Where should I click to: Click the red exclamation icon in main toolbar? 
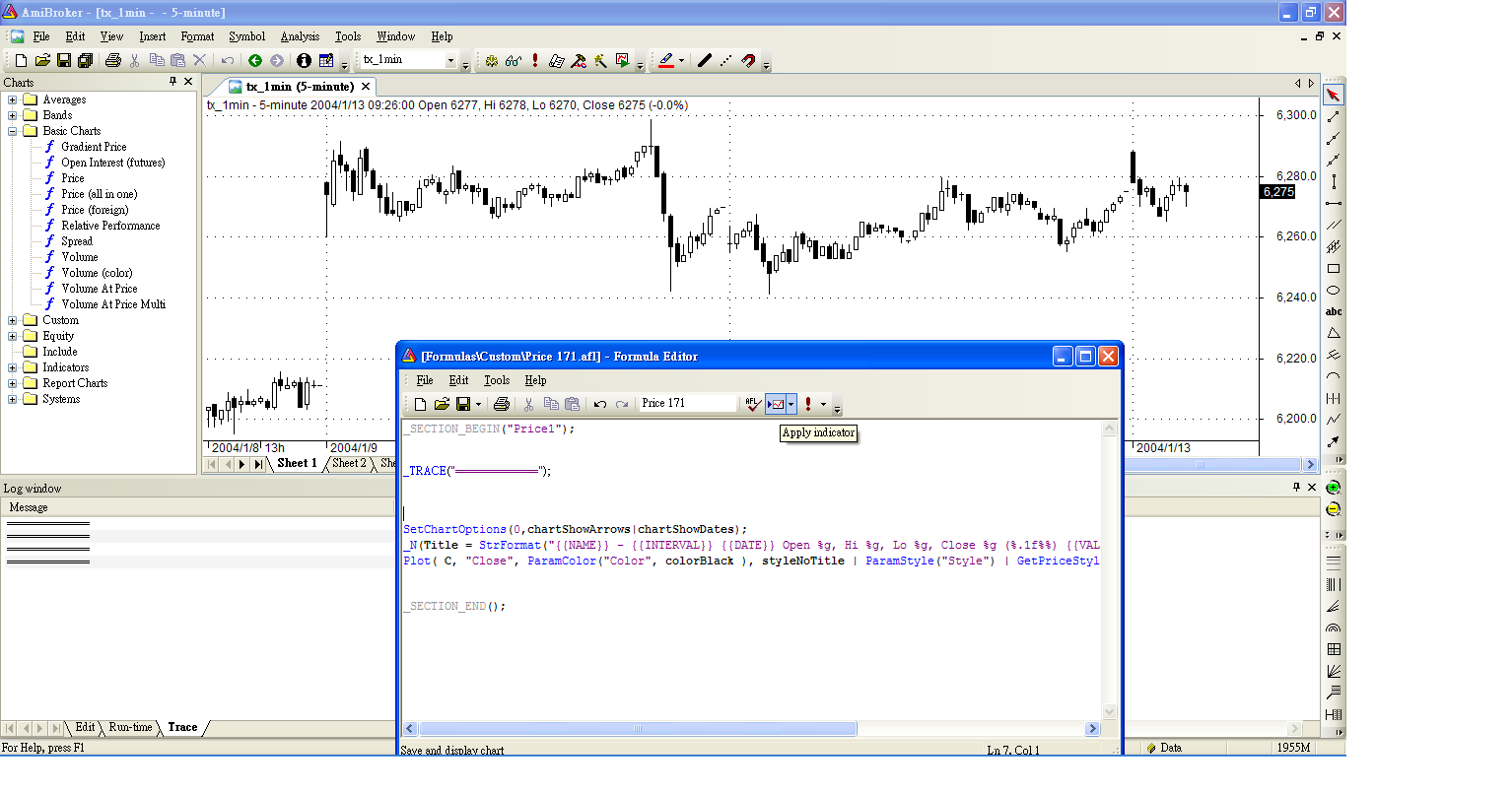535,60
